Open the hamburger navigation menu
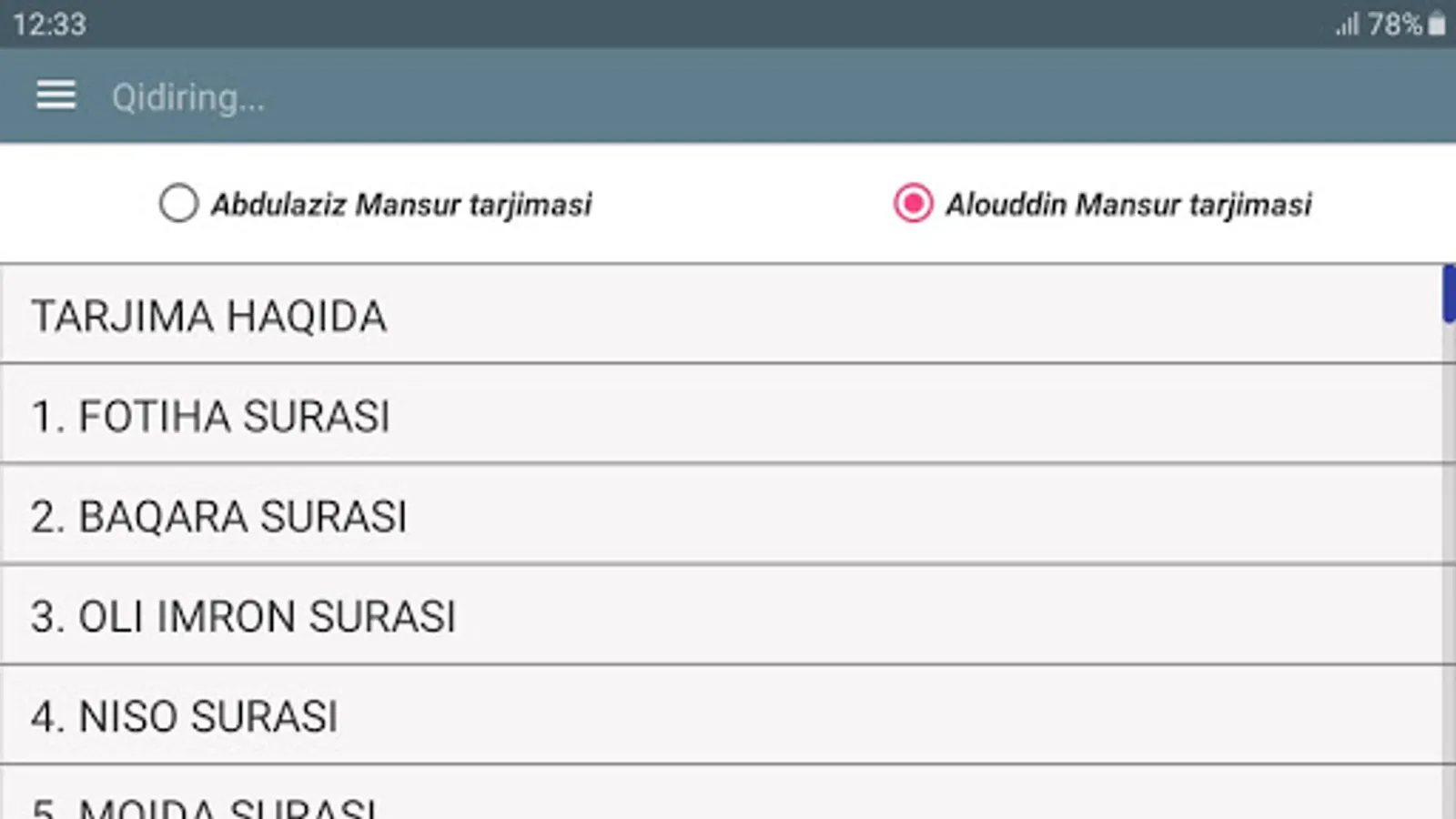 coord(56,96)
